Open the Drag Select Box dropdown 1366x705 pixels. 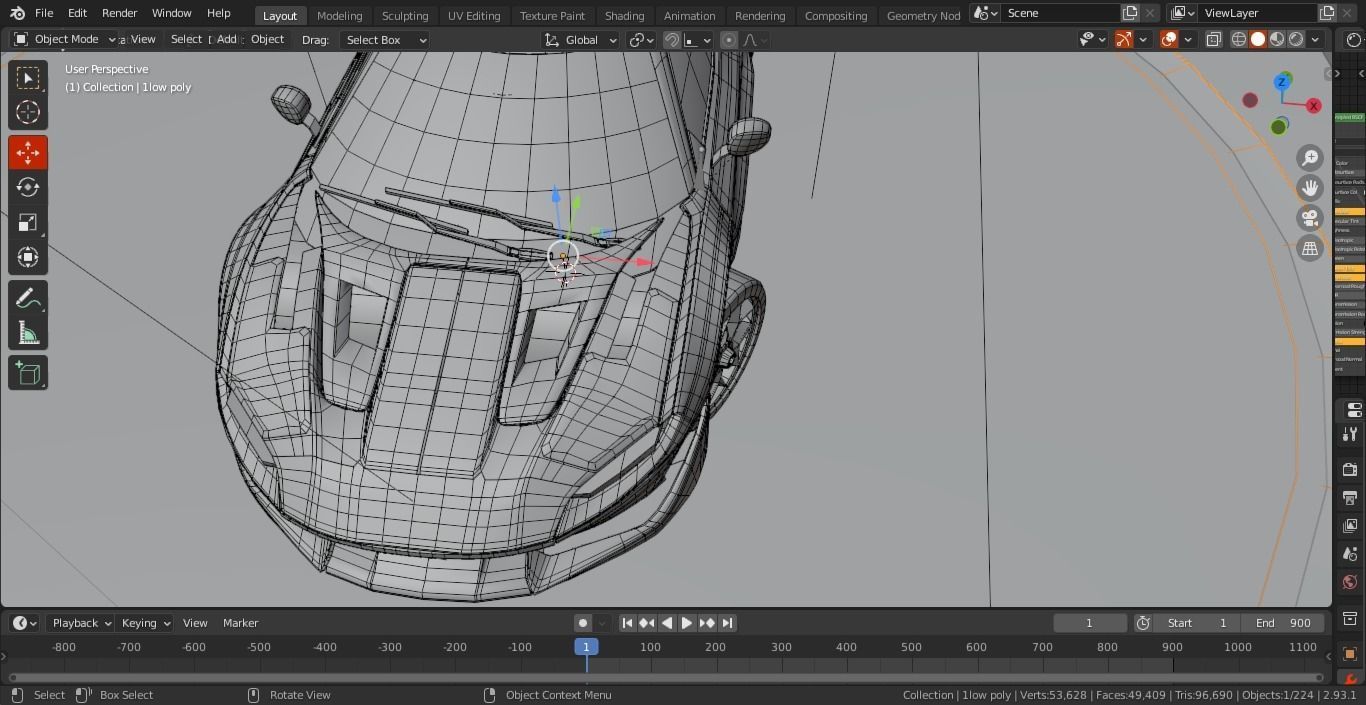click(x=385, y=40)
